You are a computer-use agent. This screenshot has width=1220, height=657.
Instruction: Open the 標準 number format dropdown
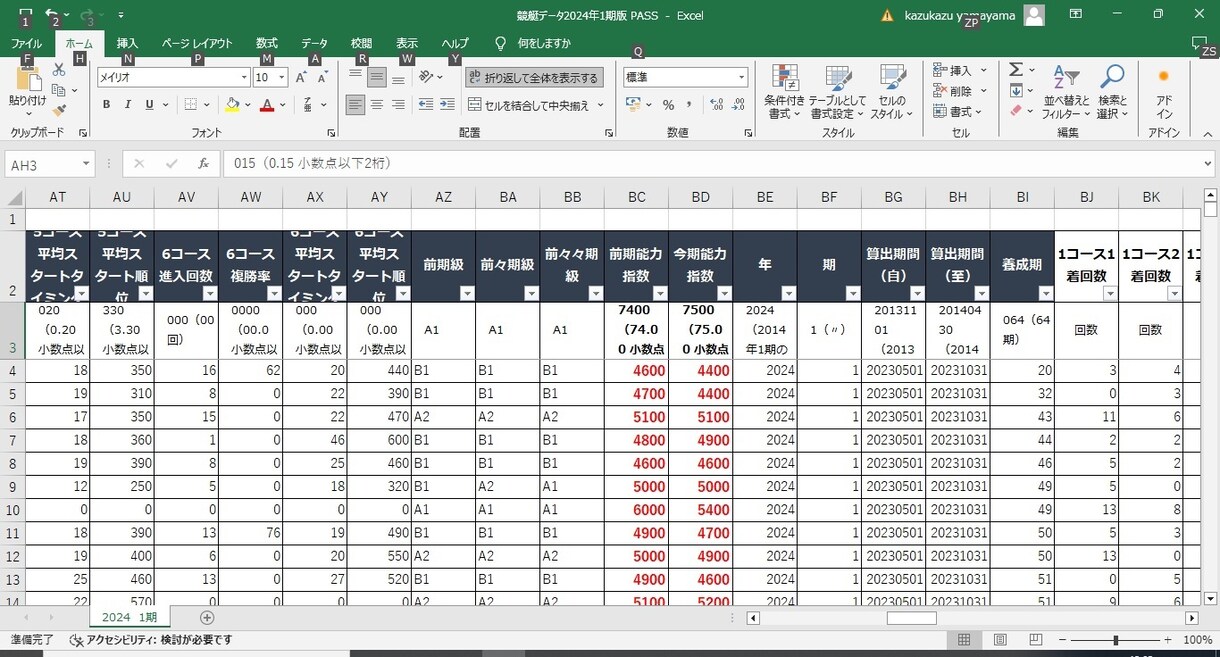[741, 77]
